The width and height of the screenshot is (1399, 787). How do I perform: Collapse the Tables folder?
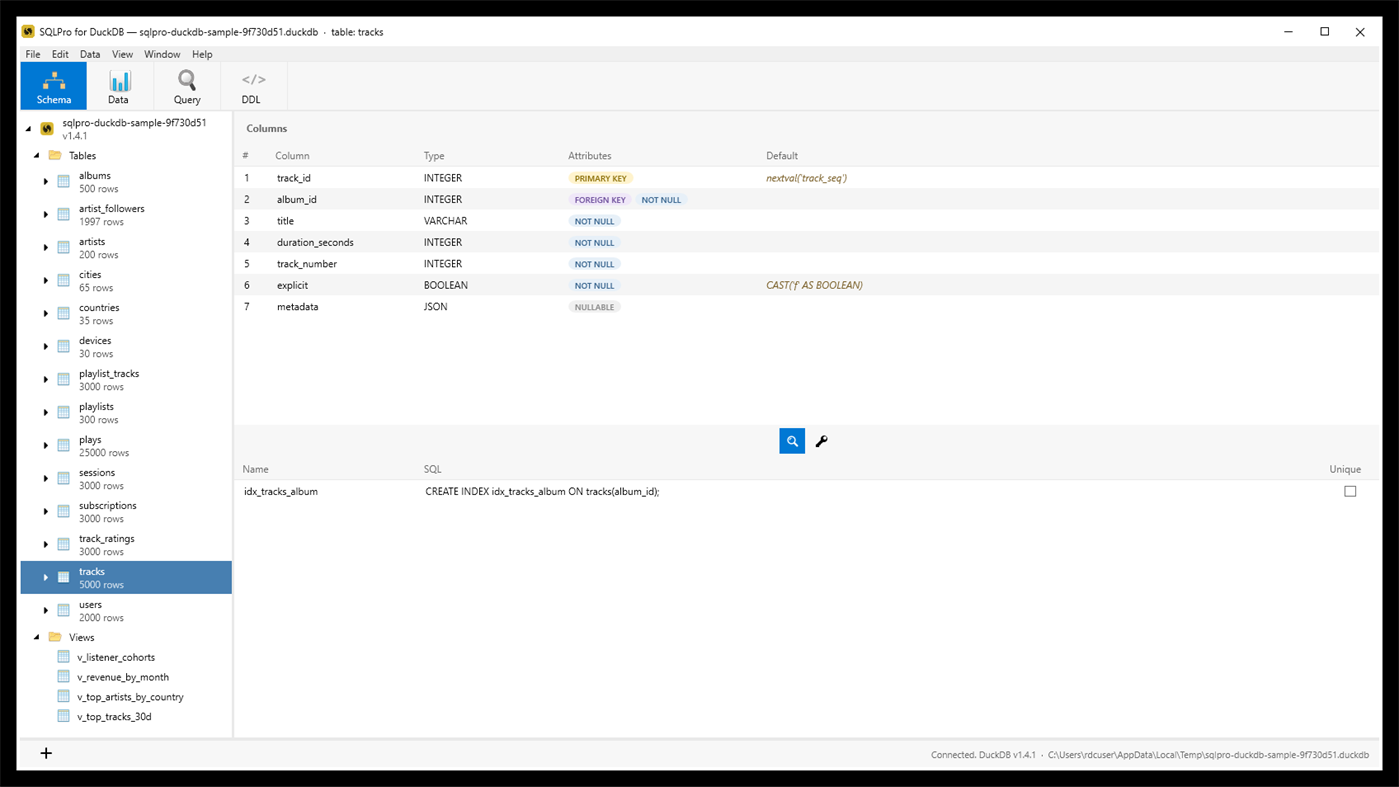[x=37, y=156]
